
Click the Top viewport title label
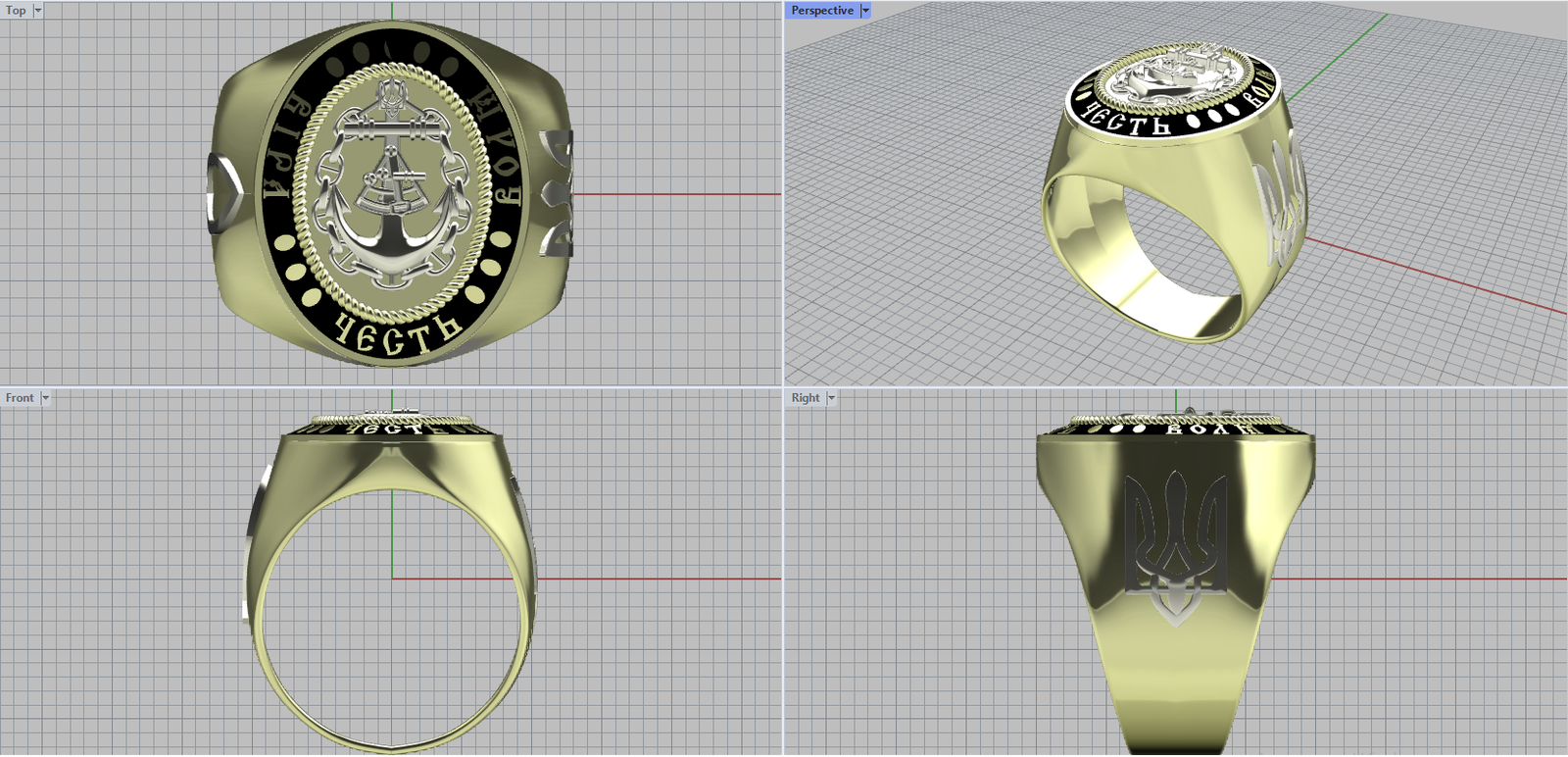[x=16, y=10]
